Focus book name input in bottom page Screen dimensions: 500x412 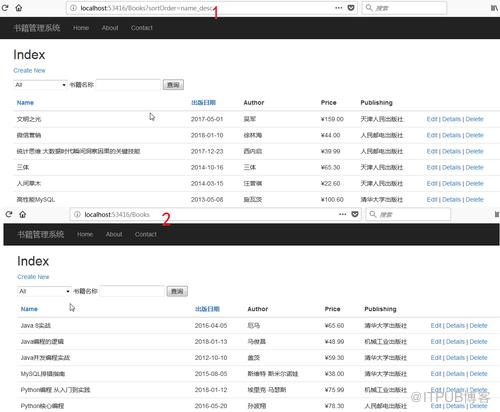click(132, 291)
